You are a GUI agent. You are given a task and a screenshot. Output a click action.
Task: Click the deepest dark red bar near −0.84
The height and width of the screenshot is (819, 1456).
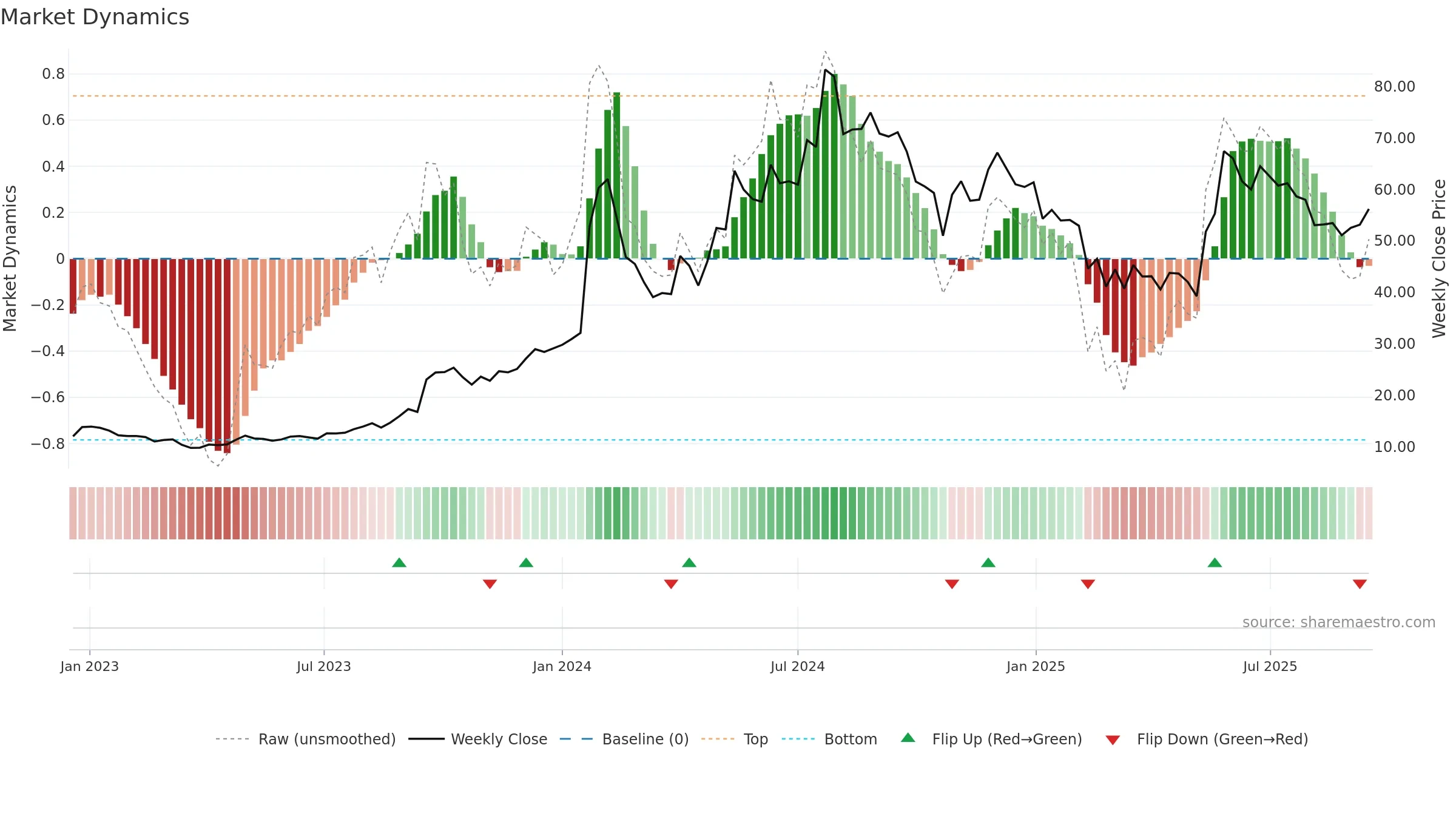(227, 356)
